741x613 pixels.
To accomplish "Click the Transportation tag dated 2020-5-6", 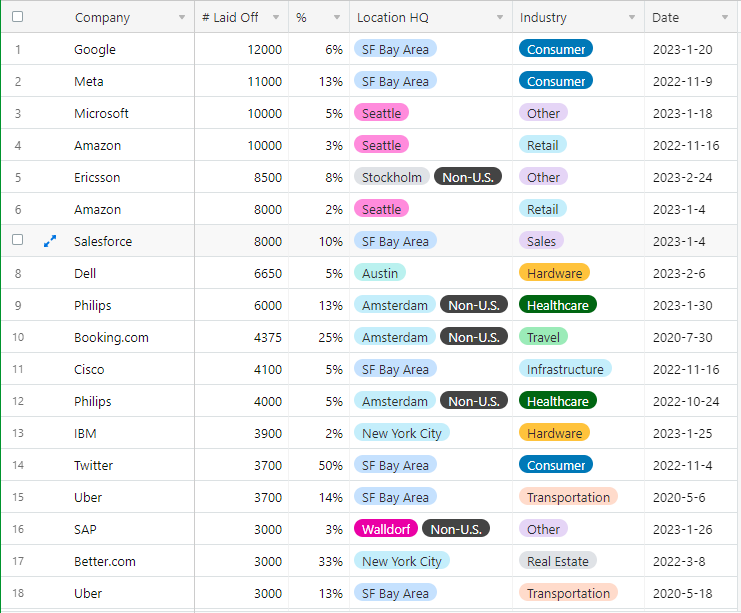I will coord(568,497).
